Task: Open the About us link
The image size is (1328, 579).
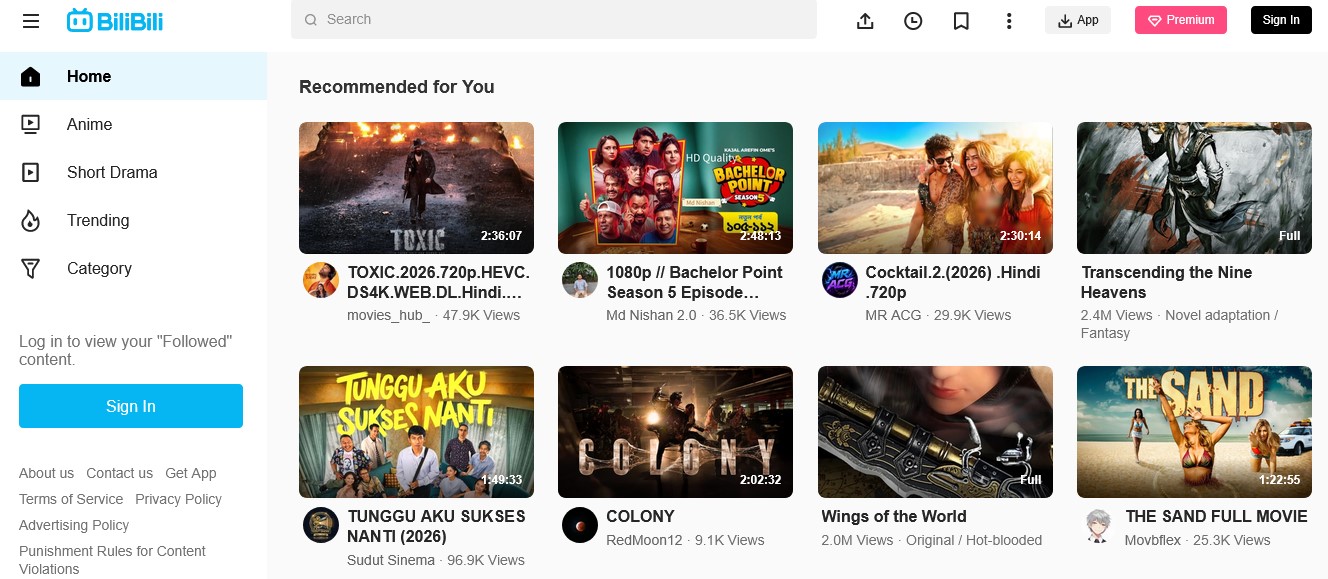Action: click(x=46, y=473)
